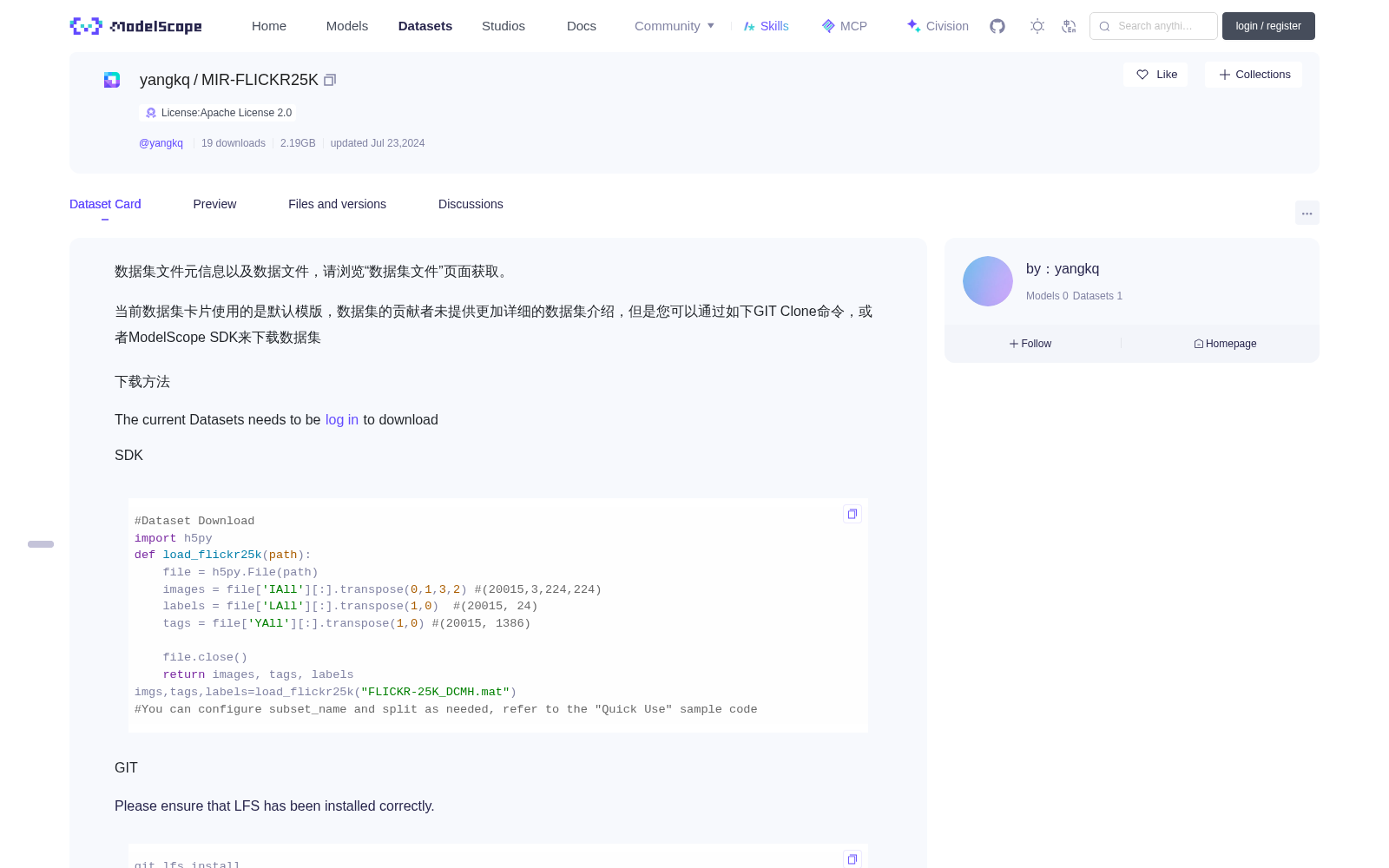1389x868 pixels.
Task: Copy the git lfs install code
Action: click(852, 858)
